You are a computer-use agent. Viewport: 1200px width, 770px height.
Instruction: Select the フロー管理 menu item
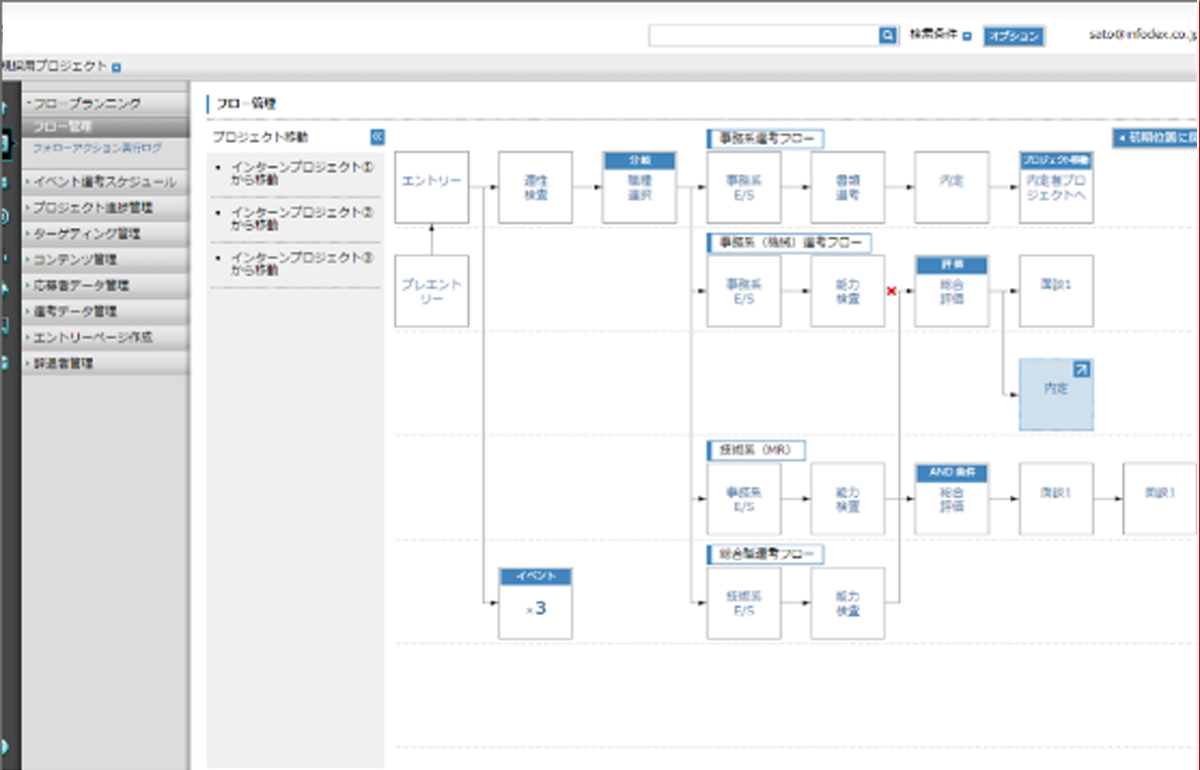[x=106, y=127]
